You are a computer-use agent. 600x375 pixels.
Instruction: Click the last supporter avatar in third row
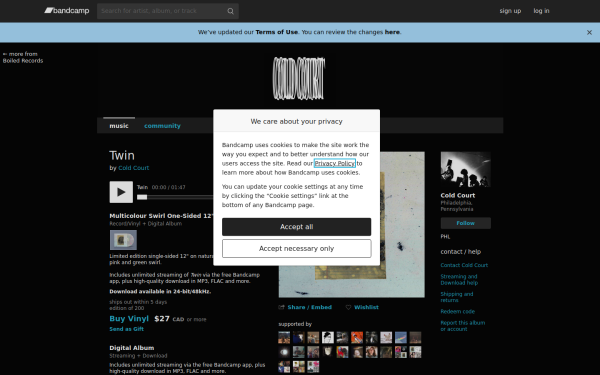(x=313, y=367)
